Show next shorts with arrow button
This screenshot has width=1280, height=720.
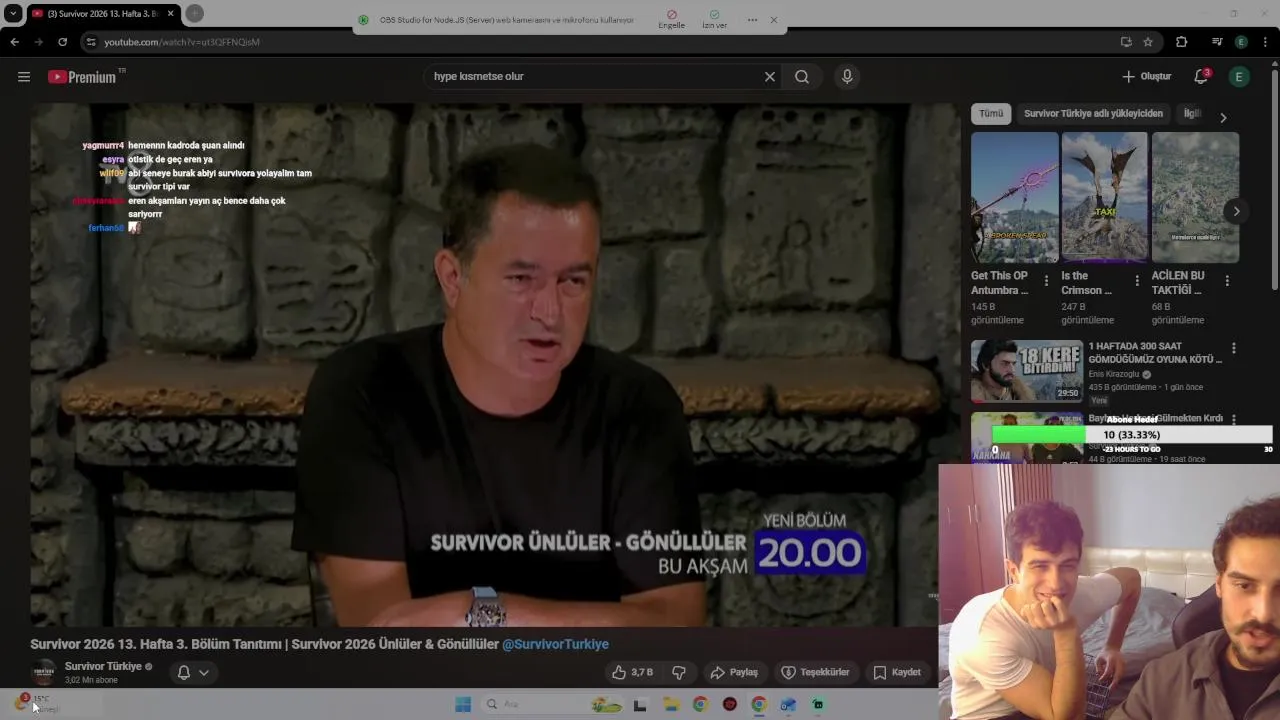(1236, 211)
